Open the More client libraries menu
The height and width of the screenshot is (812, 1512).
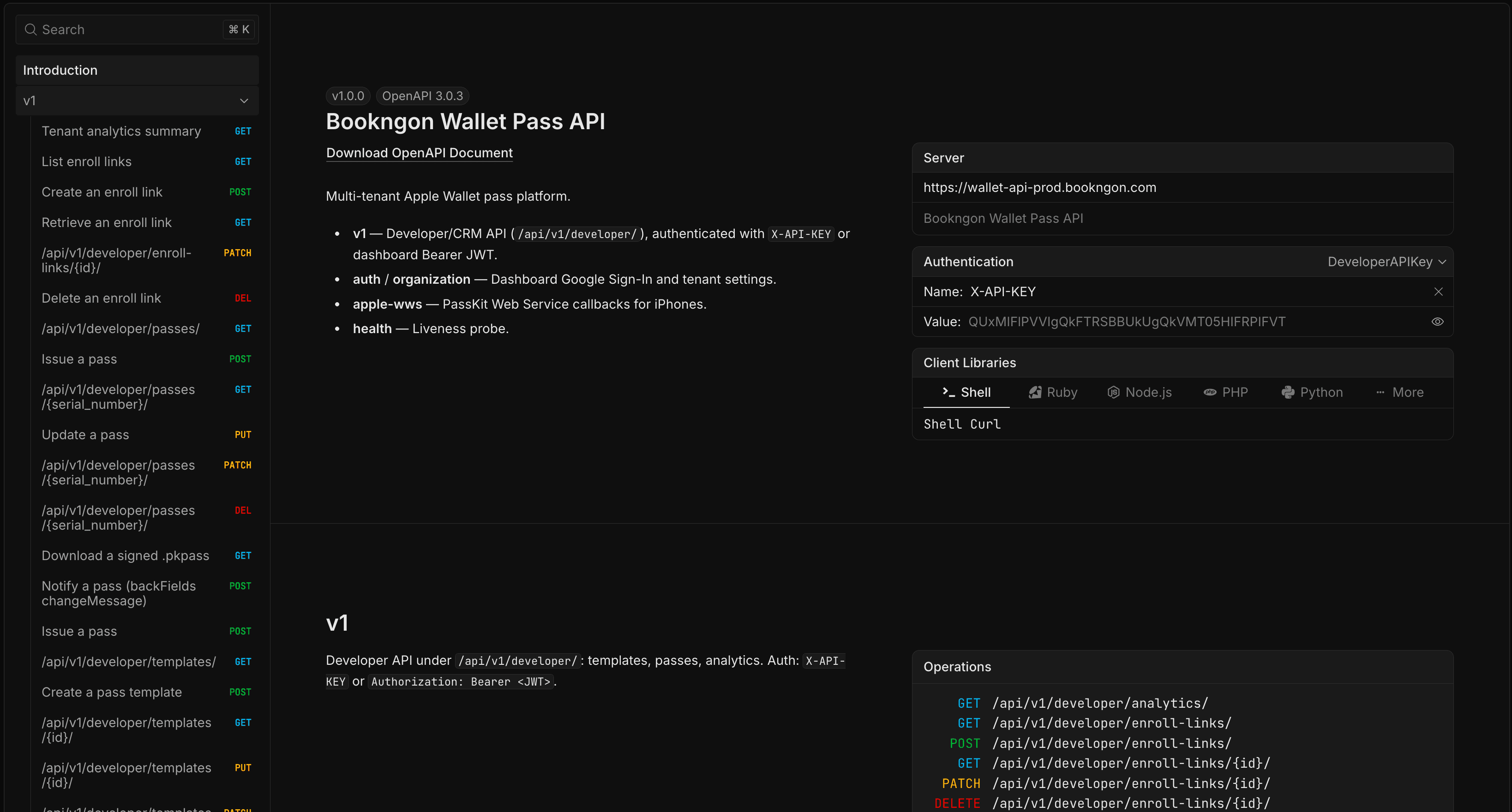[x=1399, y=392]
